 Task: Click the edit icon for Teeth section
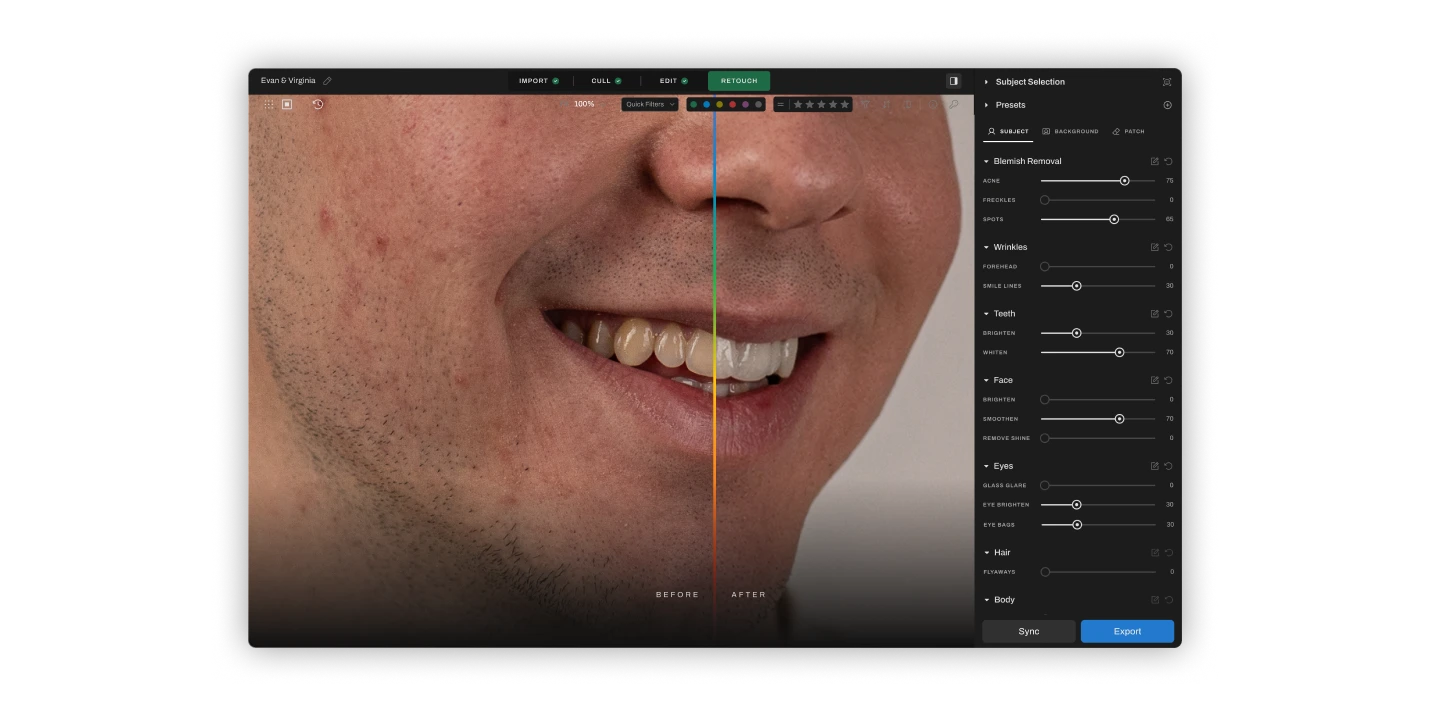(1155, 314)
